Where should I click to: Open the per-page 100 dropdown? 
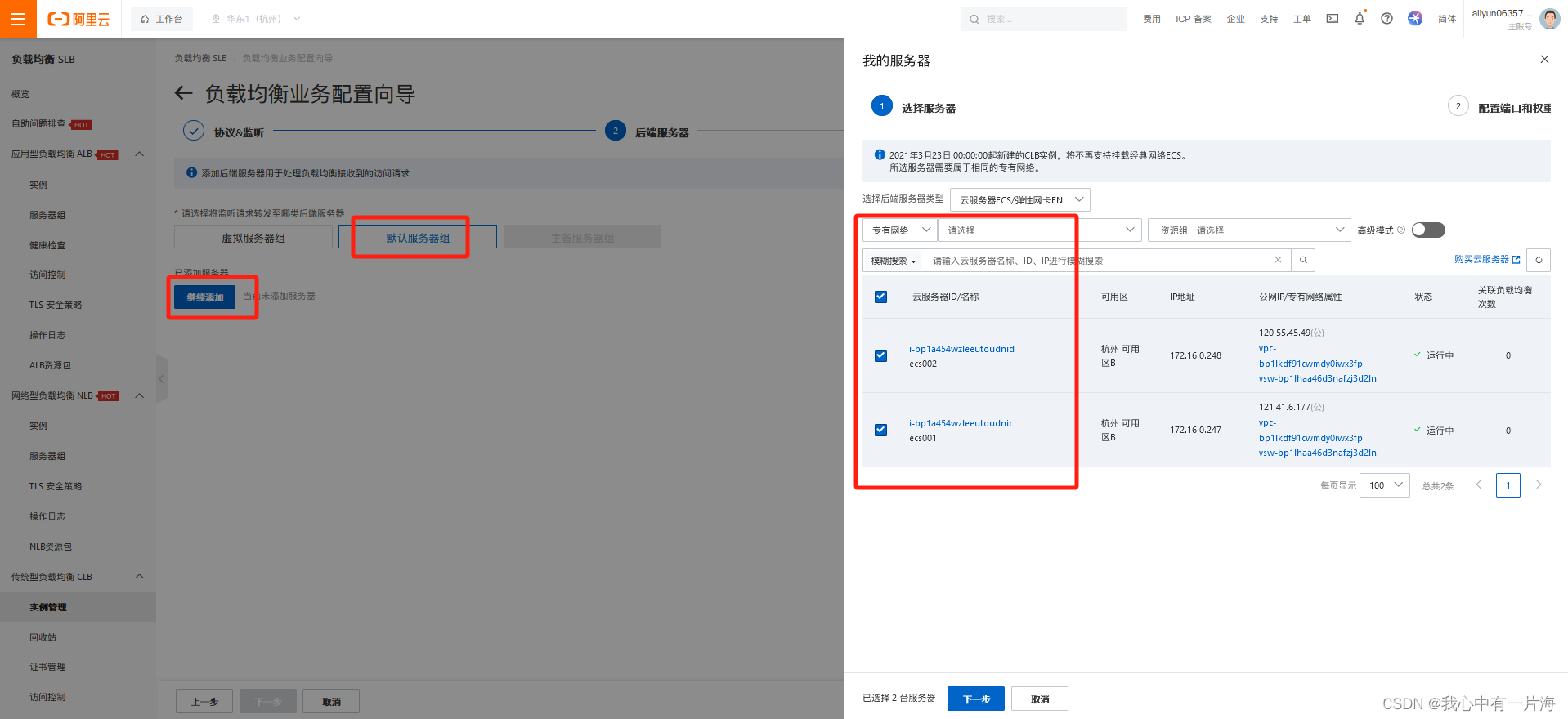[1384, 485]
